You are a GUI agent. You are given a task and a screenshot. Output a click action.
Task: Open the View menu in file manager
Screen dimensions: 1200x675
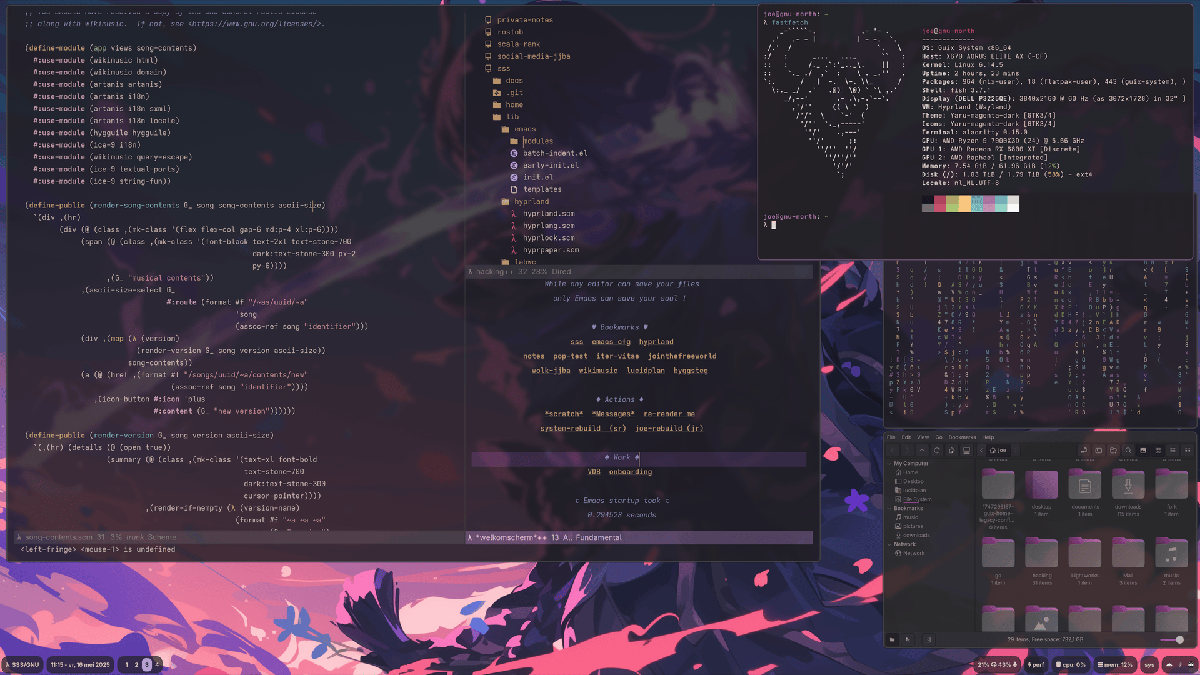922,437
